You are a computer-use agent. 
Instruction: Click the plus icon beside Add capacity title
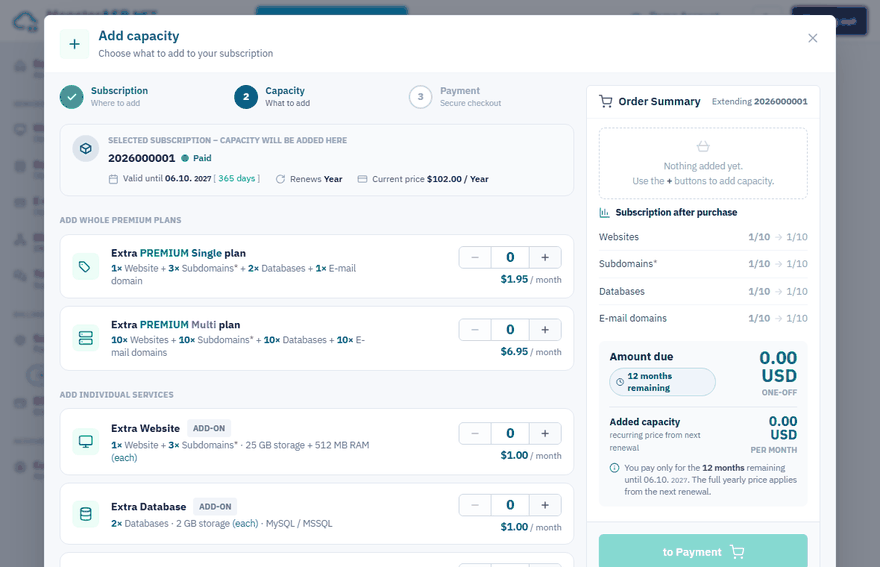point(75,44)
